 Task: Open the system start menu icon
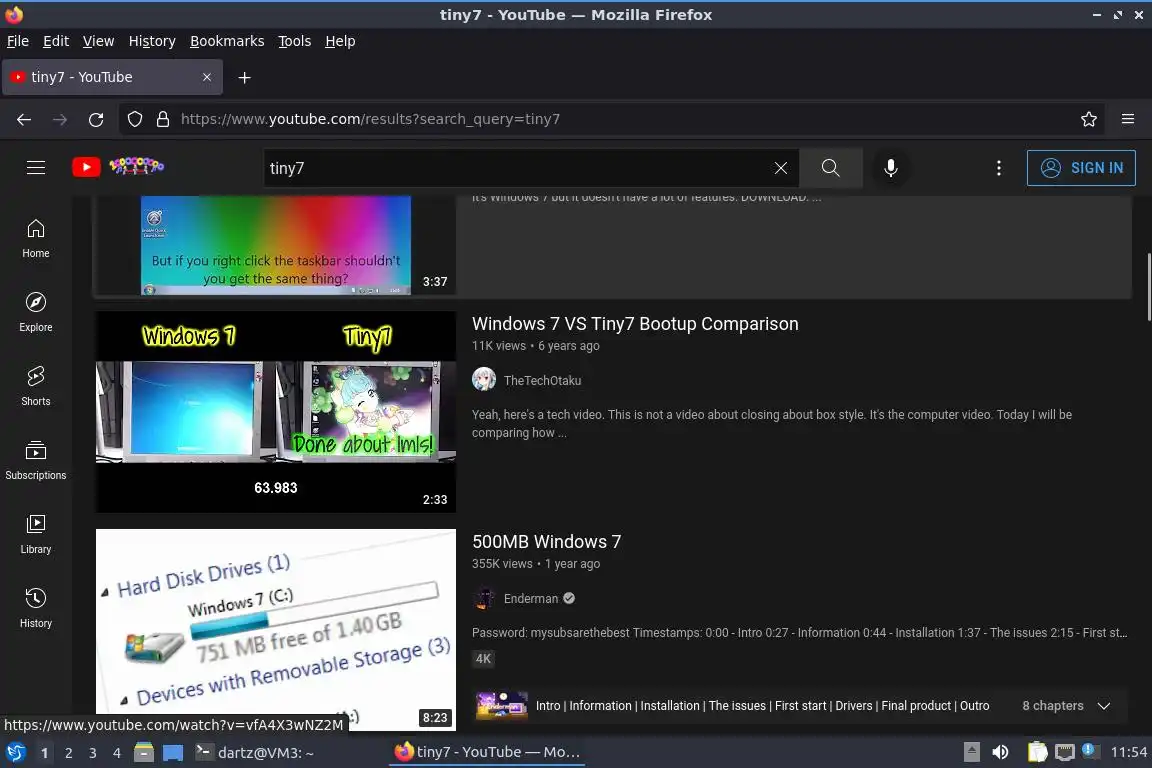click(16, 752)
